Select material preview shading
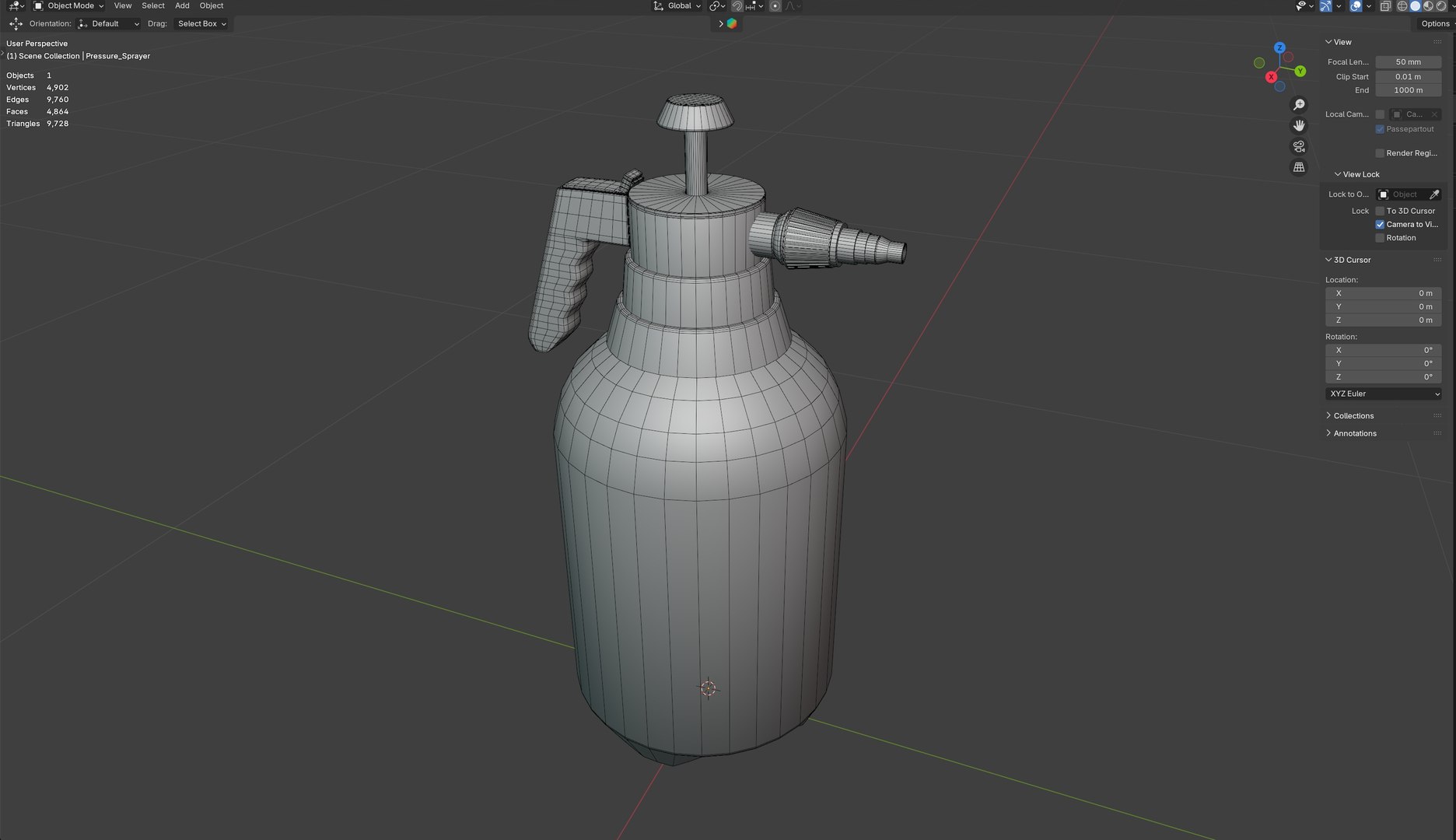The height and width of the screenshot is (840, 1456). [x=1428, y=6]
